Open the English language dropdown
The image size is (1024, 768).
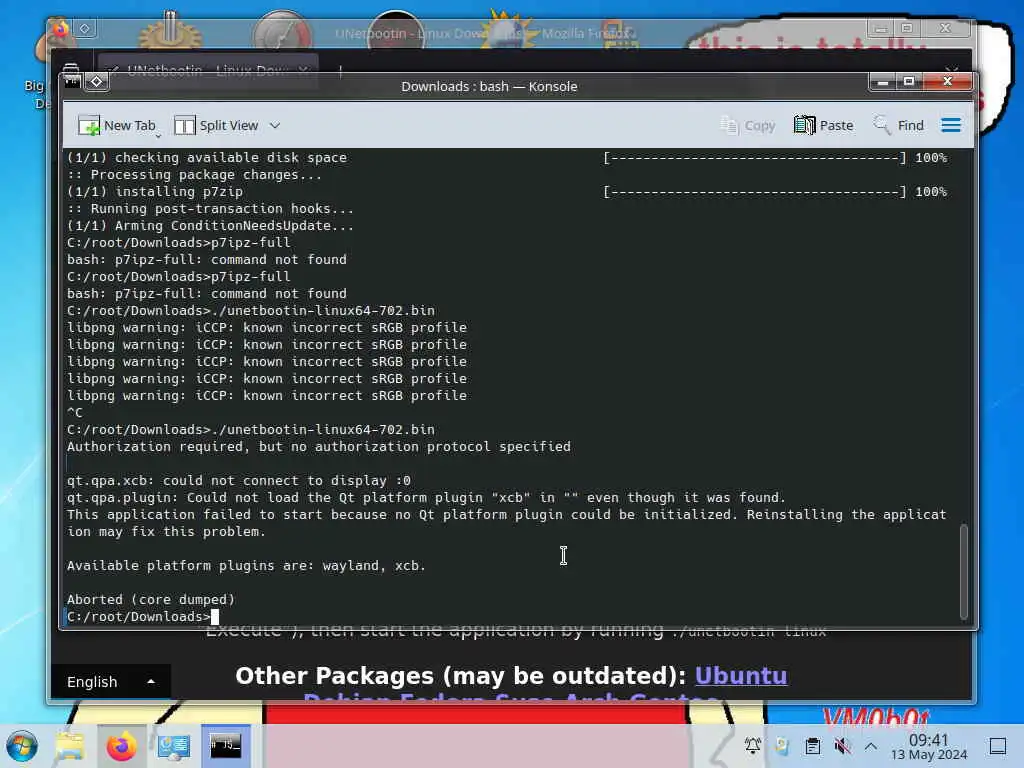[x=110, y=682]
